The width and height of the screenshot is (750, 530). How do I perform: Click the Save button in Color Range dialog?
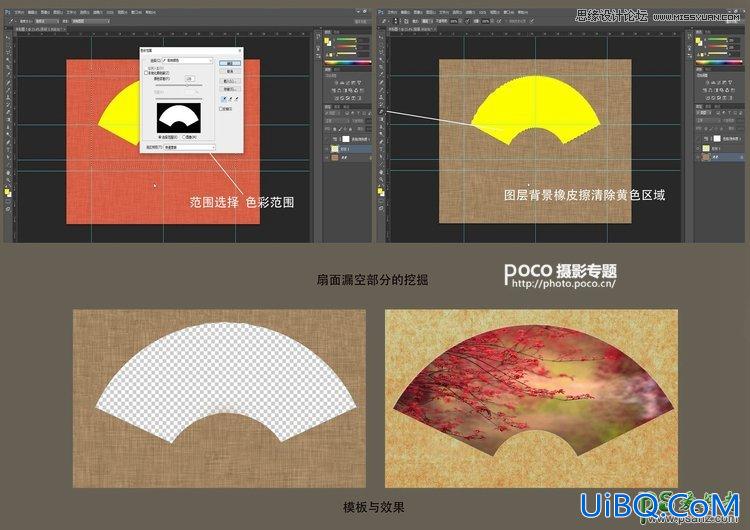pyautogui.click(x=230, y=89)
